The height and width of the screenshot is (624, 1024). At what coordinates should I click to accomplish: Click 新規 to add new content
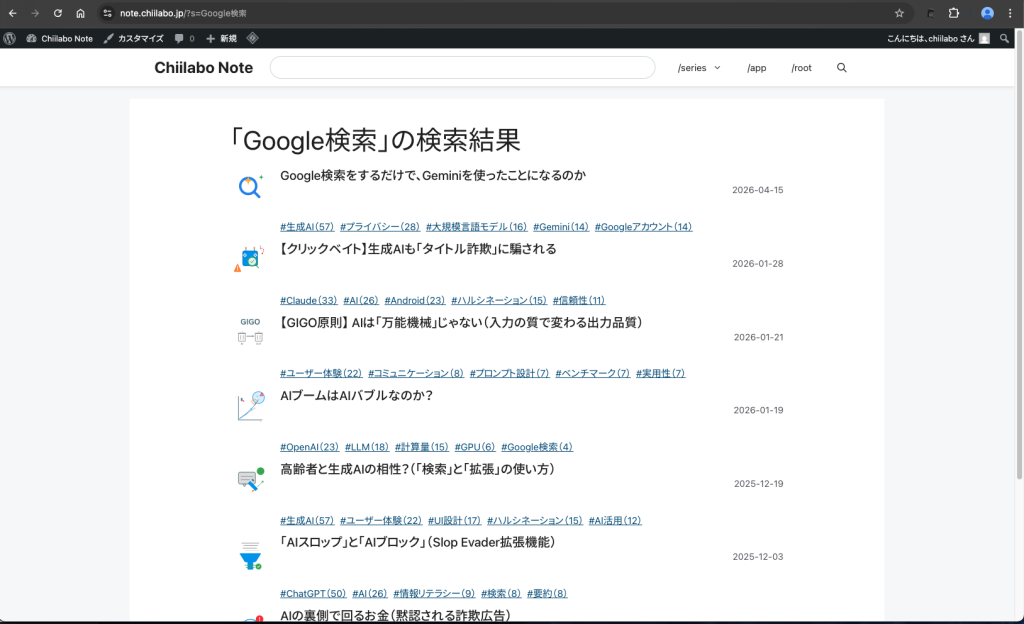[221, 39]
